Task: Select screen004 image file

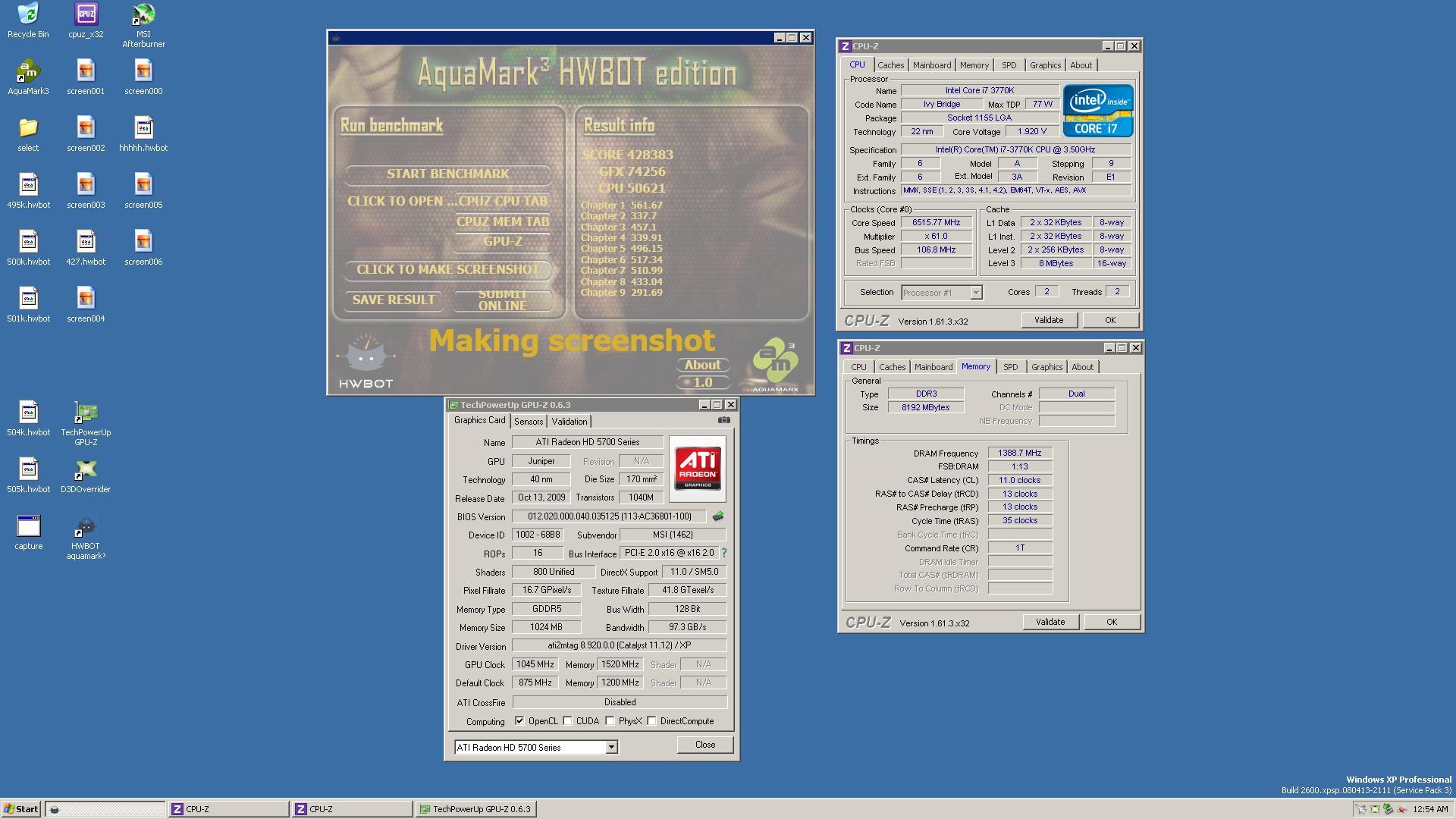Action: pyautogui.click(x=86, y=305)
